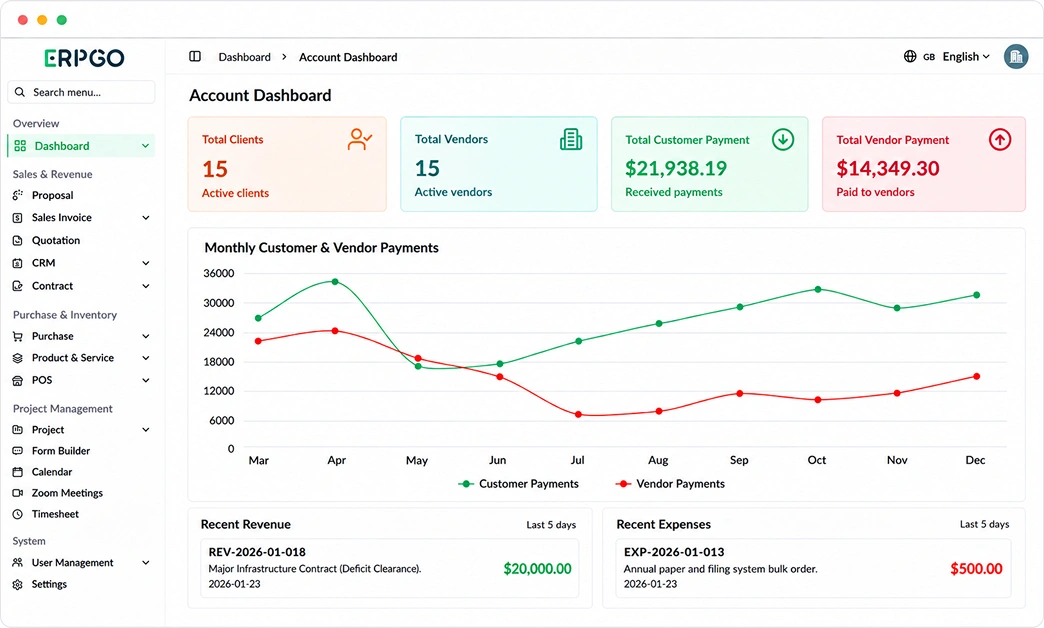The width and height of the screenshot is (1044, 628).
Task: Click the globe language icon
Action: [x=910, y=57]
